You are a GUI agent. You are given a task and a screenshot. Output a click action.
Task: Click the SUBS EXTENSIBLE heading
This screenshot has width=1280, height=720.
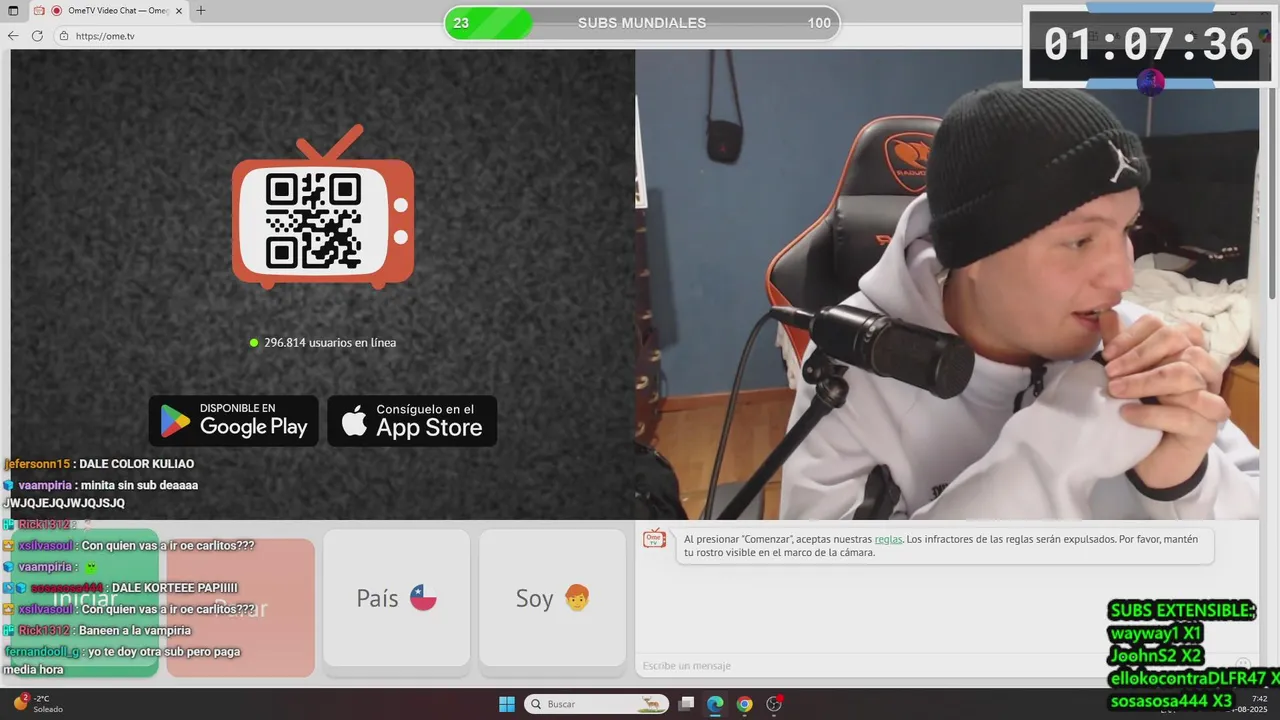1181,610
